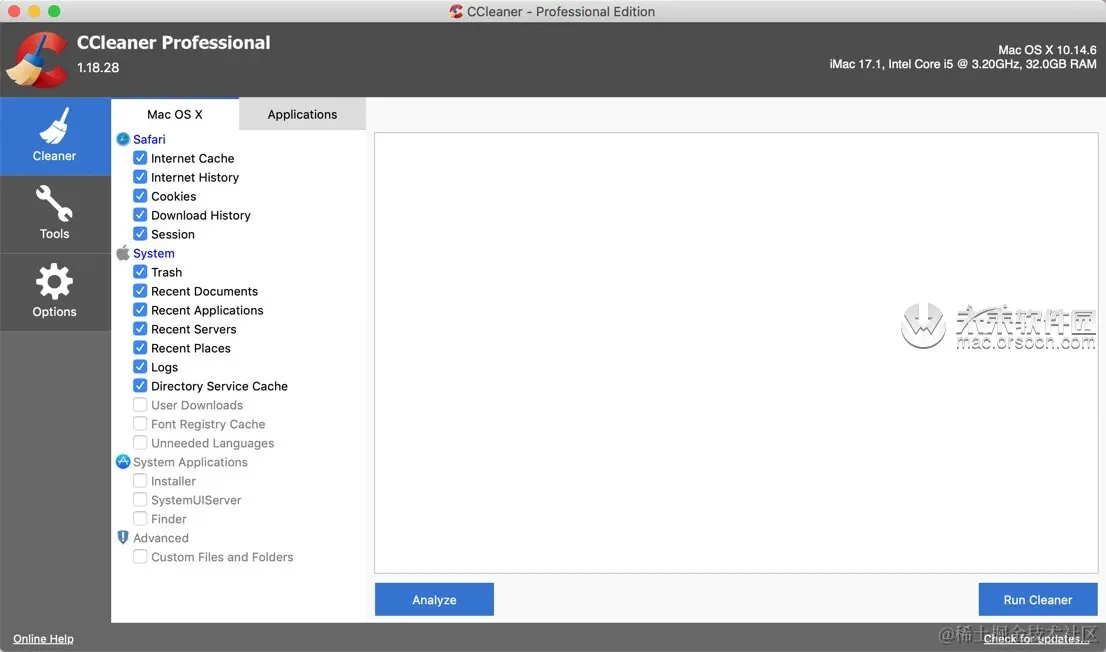The image size is (1106, 652).
Task: Click the Mac OS X 10.14.6 text
Action: pos(1047,50)
